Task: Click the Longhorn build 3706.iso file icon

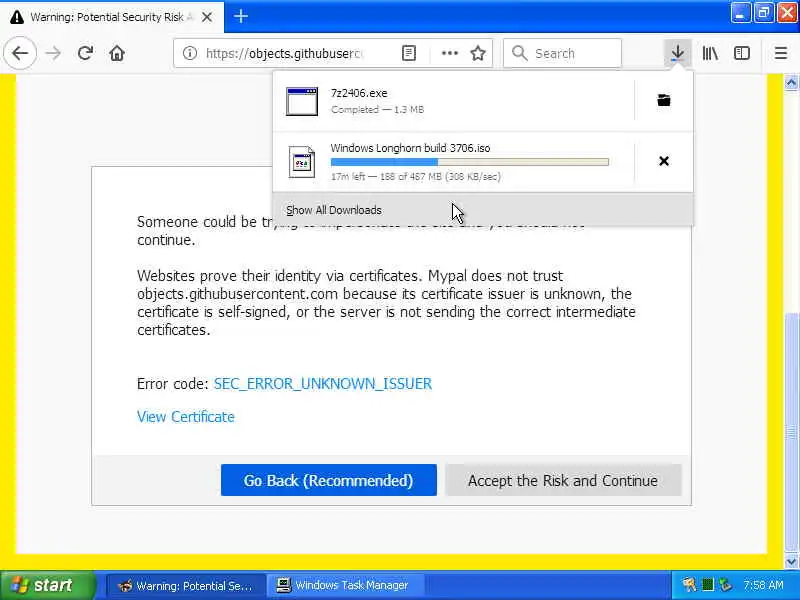Action: pyautogui.click(x=302, y=162)
